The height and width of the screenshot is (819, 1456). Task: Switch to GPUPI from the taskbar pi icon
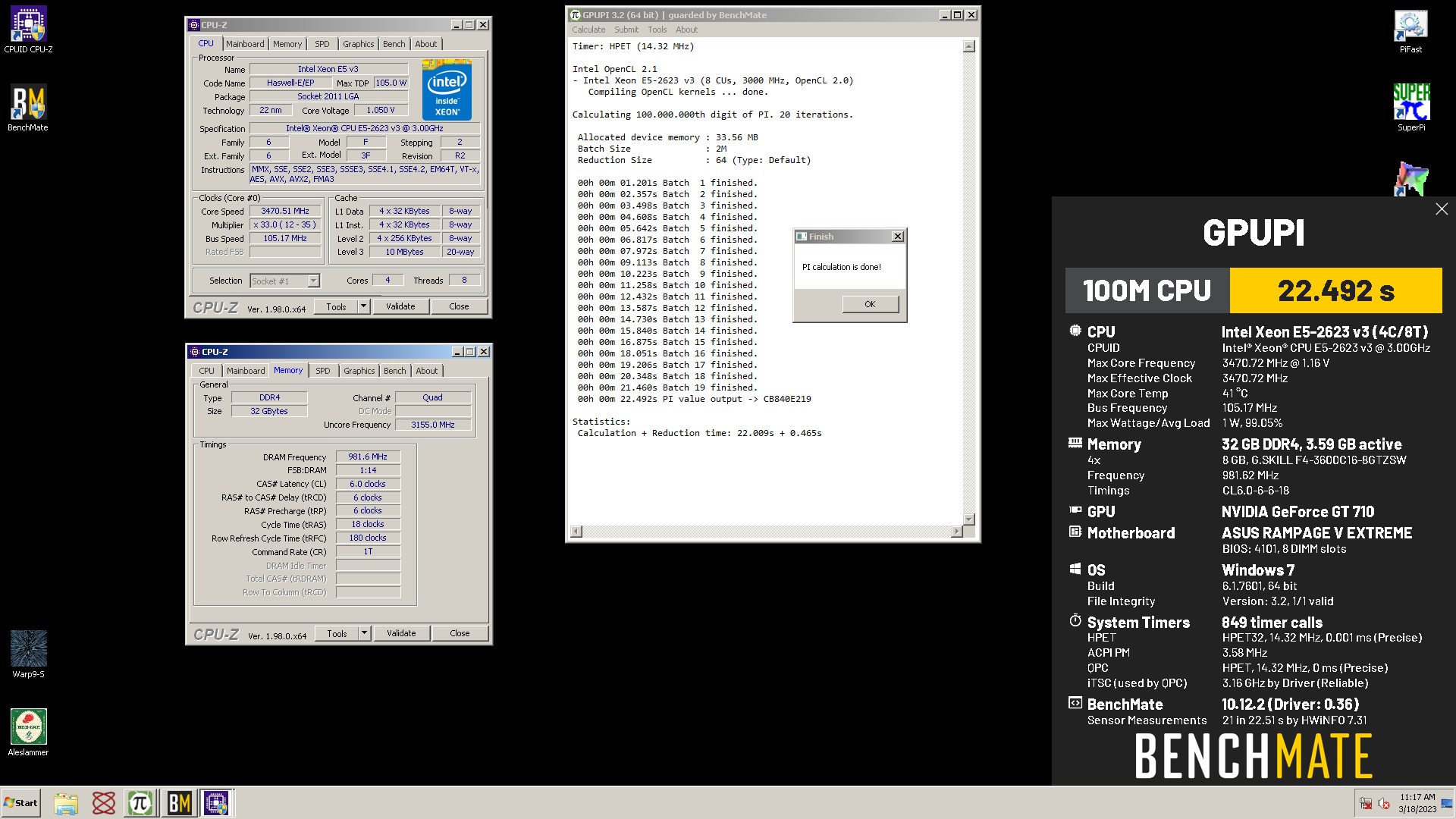(x=140, y=803)
